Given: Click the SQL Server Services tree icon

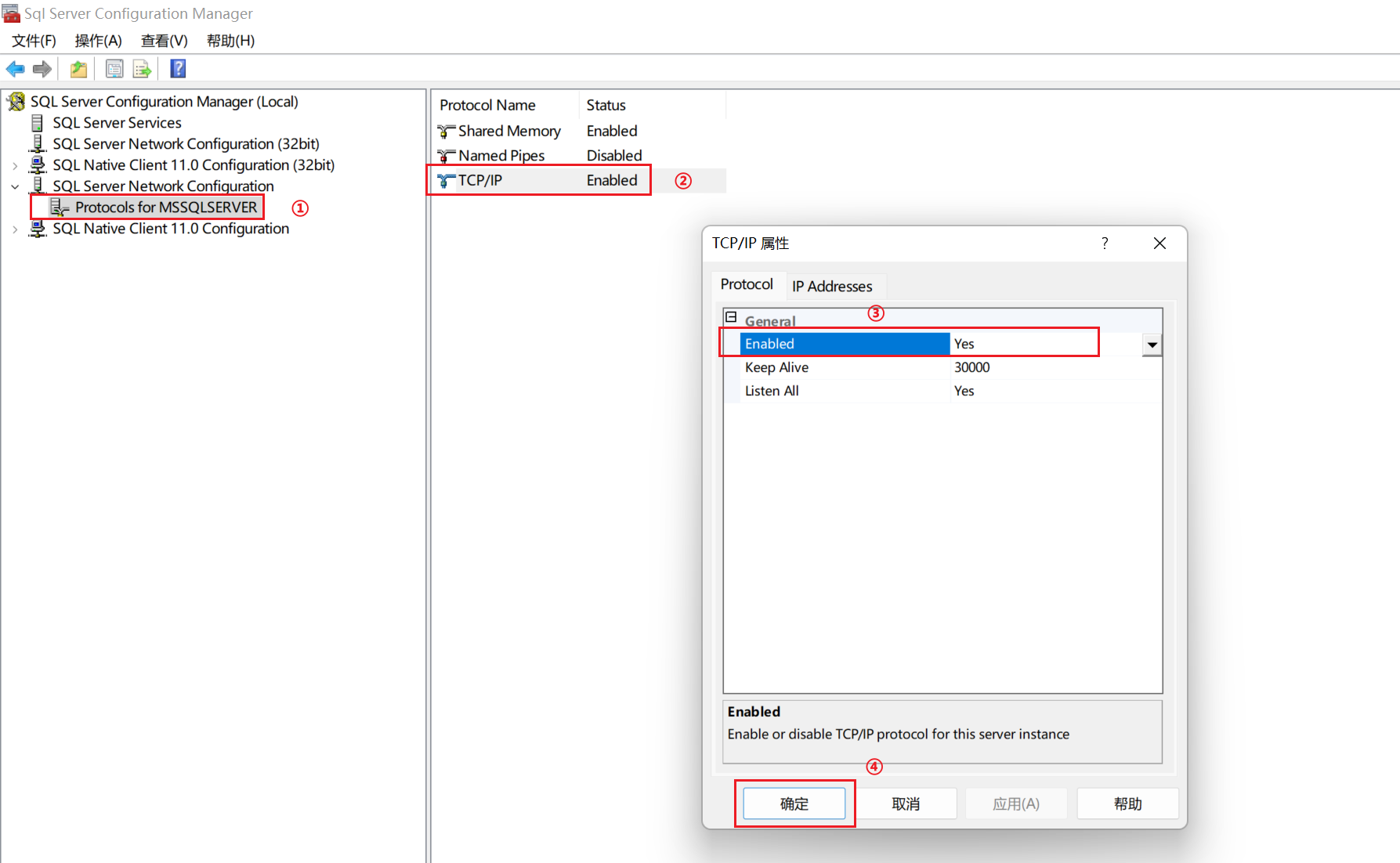Looking at the screenshot, I should coord(37,123).
